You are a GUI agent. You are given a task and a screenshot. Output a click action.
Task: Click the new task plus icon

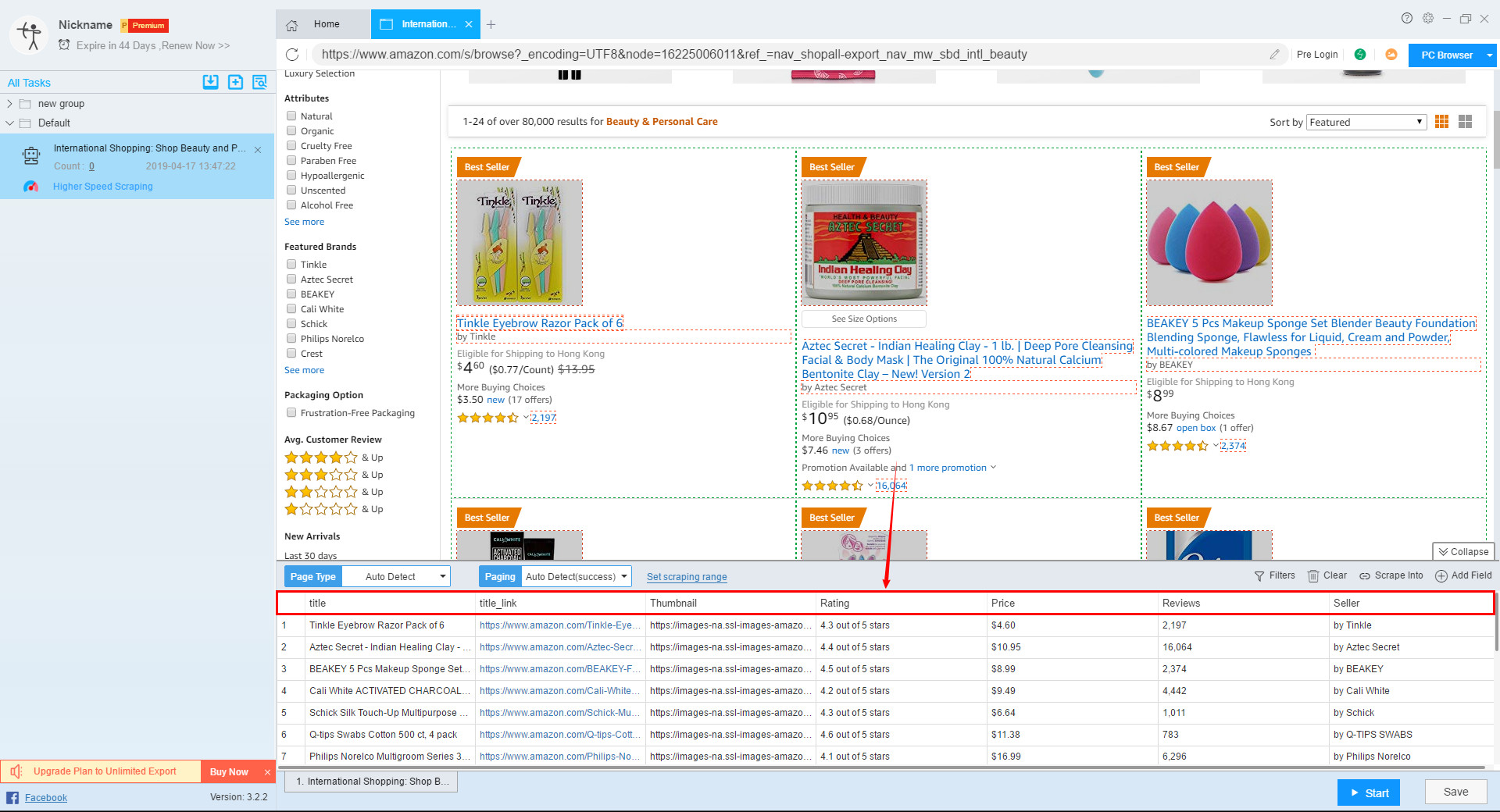point(235,82)
